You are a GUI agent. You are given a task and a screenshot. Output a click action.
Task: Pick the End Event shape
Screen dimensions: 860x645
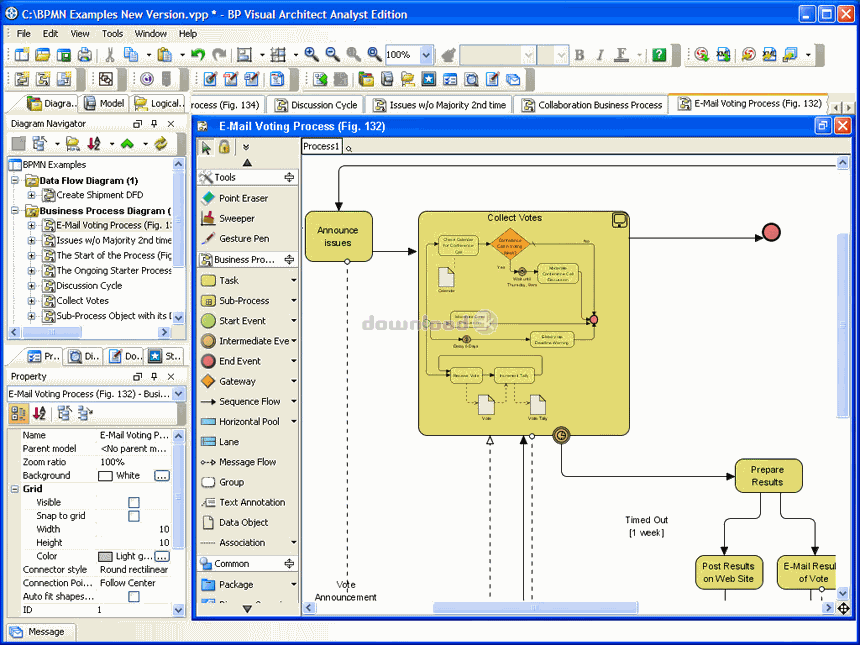point(240,361)
